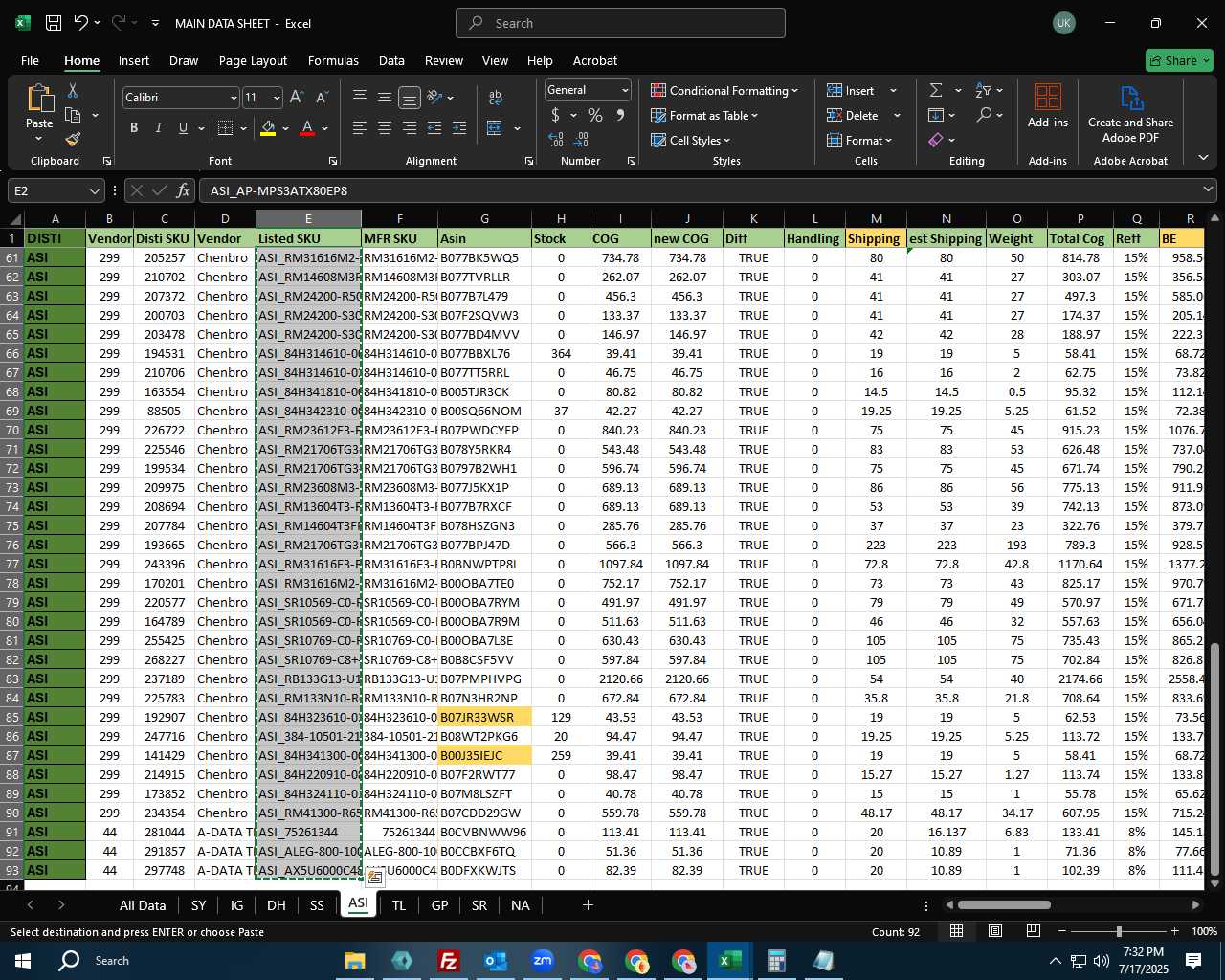Click the Sort & Filter icon
Screen dimensions: 1225x980
pyautogui.click(x=983, y=90)
